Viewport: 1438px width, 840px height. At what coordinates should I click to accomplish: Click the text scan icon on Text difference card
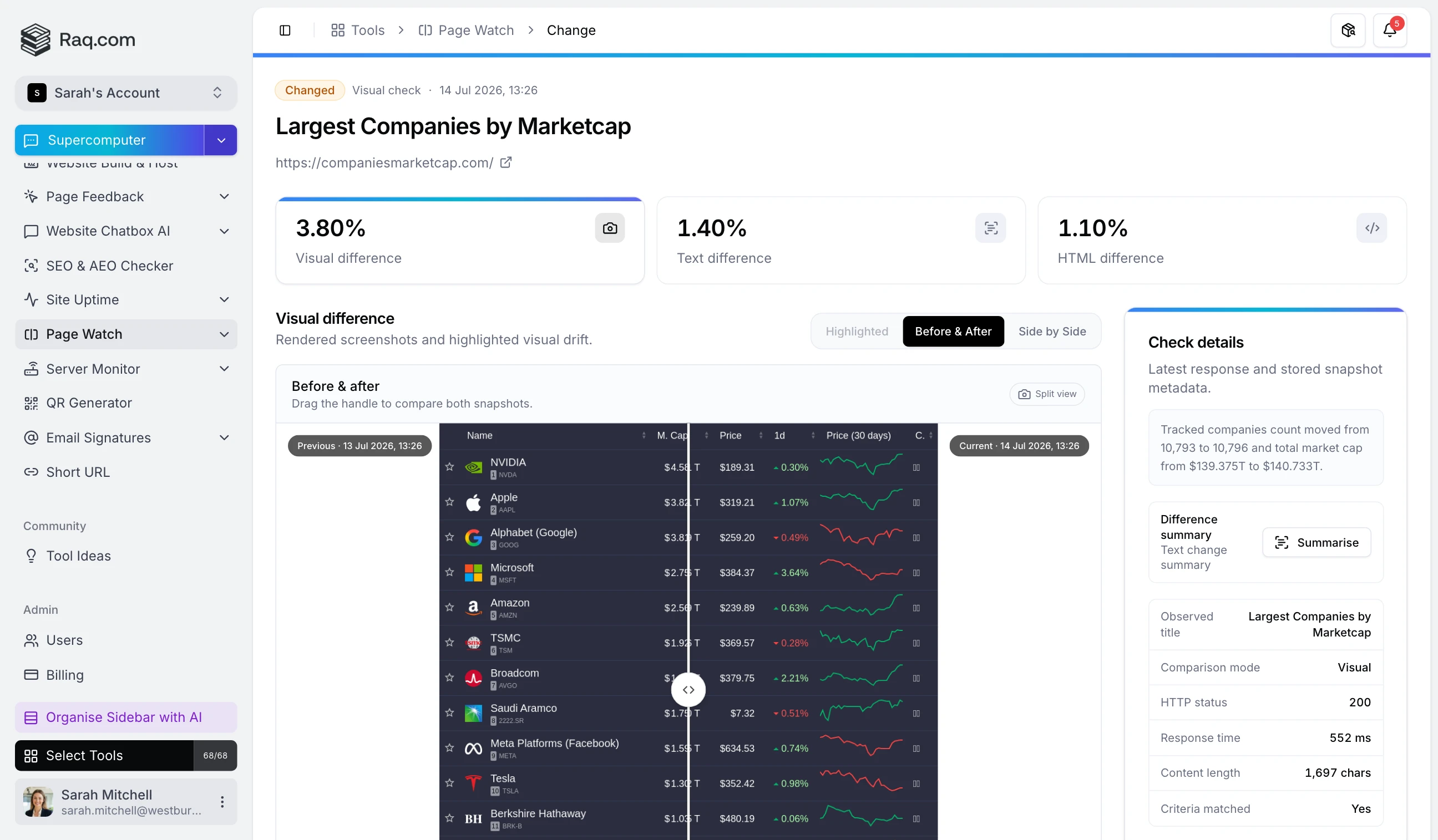[991, 228]
